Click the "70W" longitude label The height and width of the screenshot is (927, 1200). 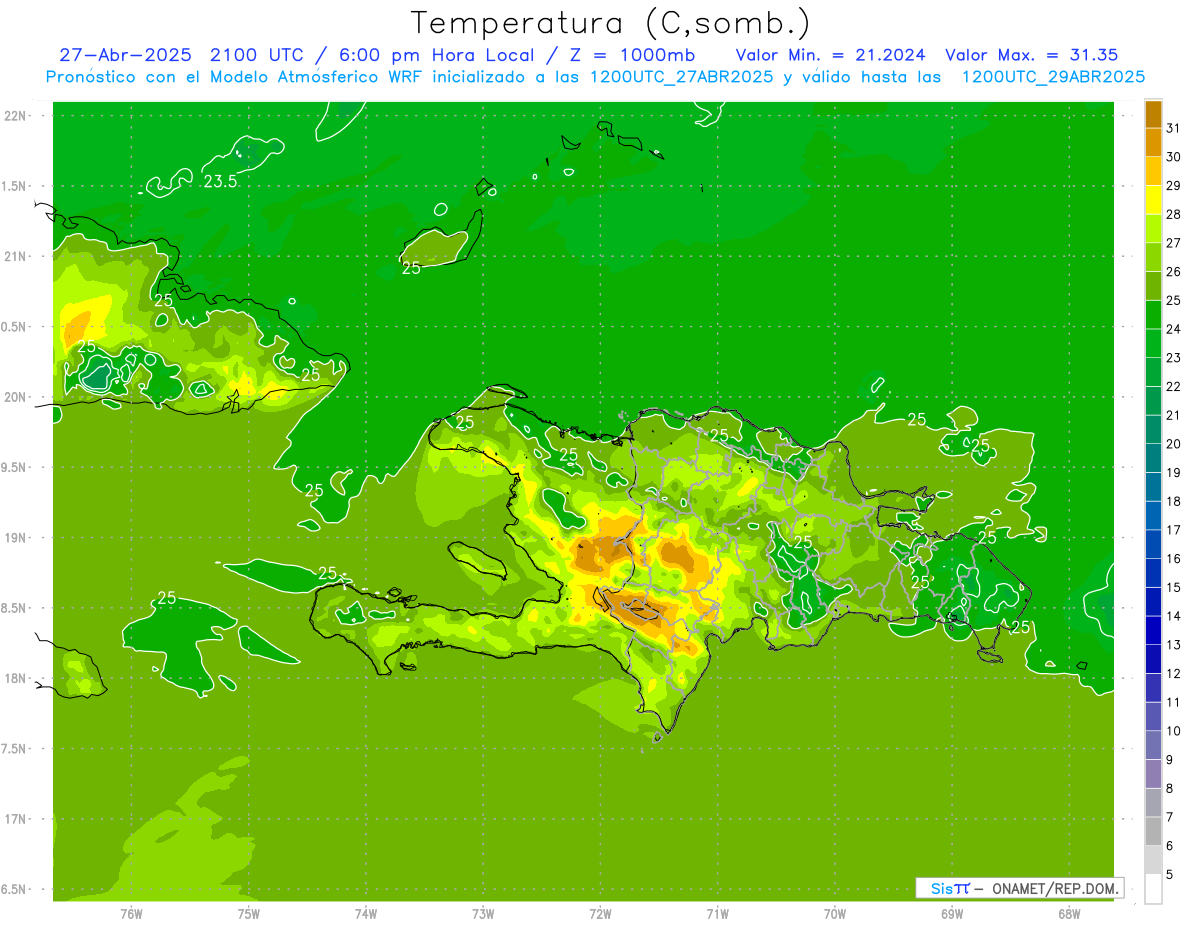(x=834, y=914)
